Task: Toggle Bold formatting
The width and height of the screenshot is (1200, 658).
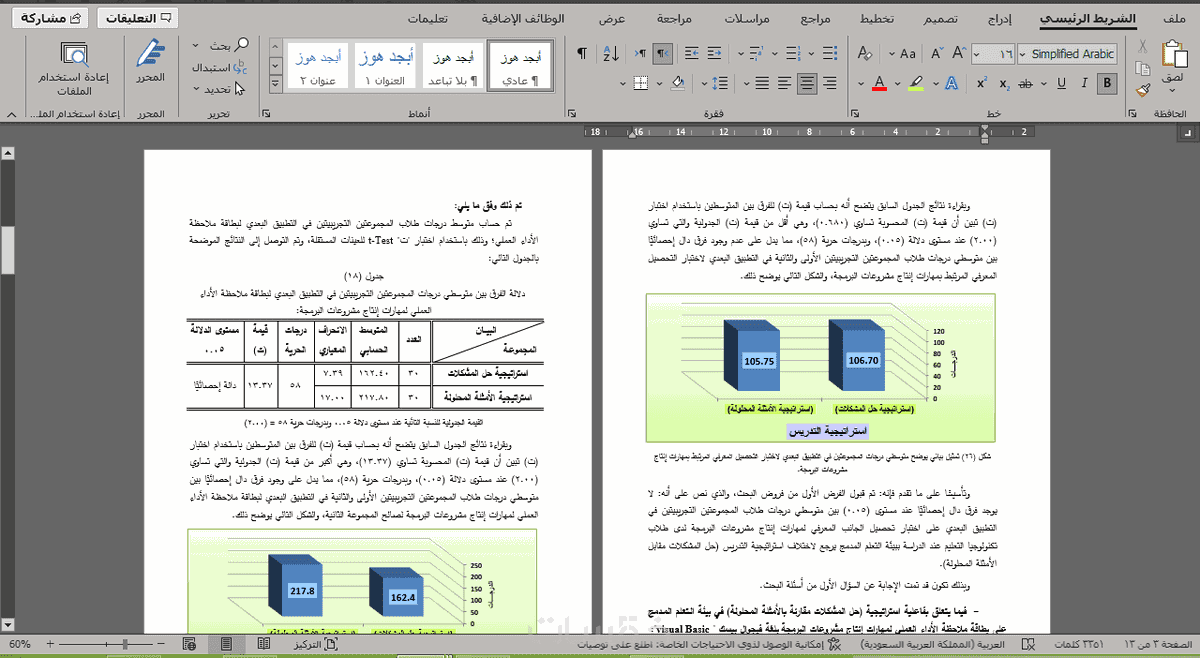Action: pyautogui.click(x=1107, y=82)
